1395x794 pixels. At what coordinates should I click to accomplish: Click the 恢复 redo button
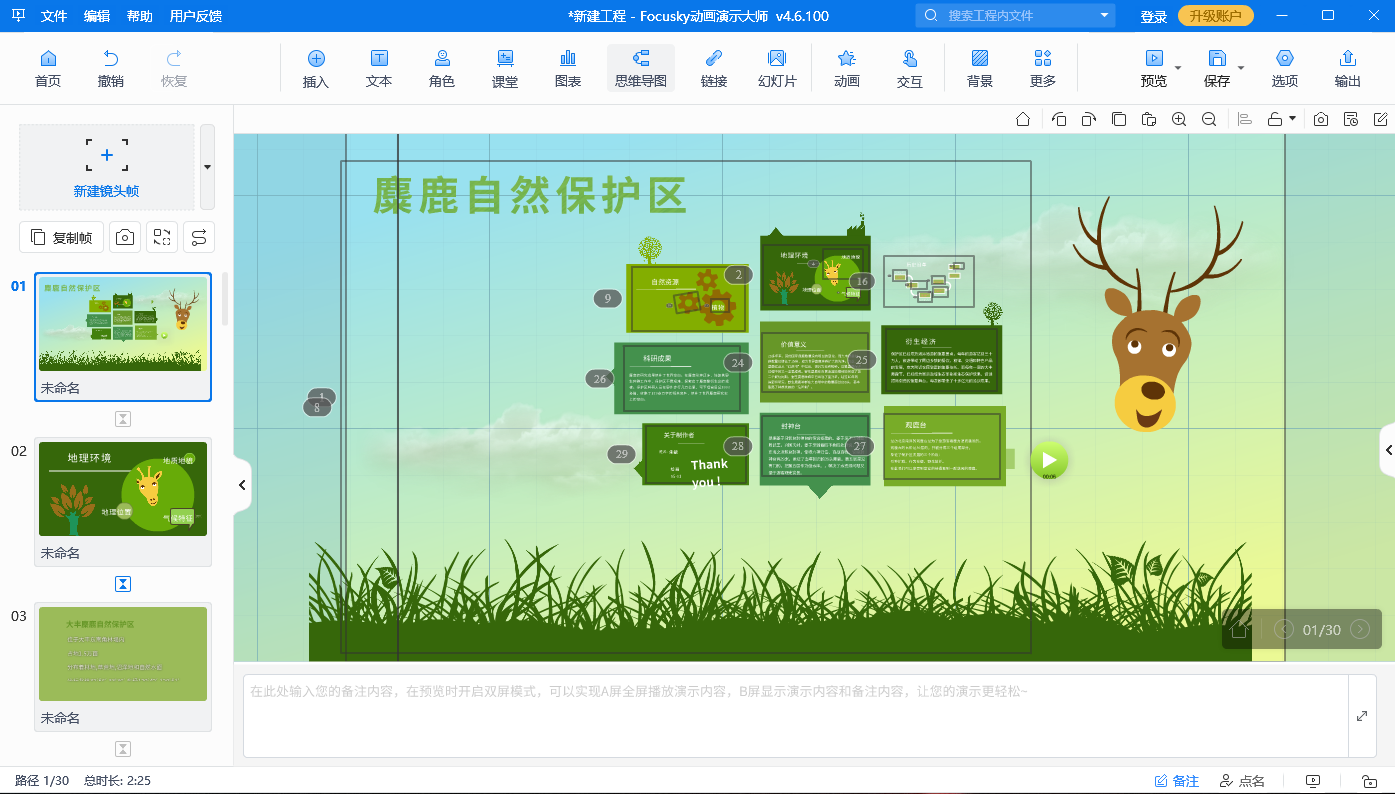click(174, 68)
